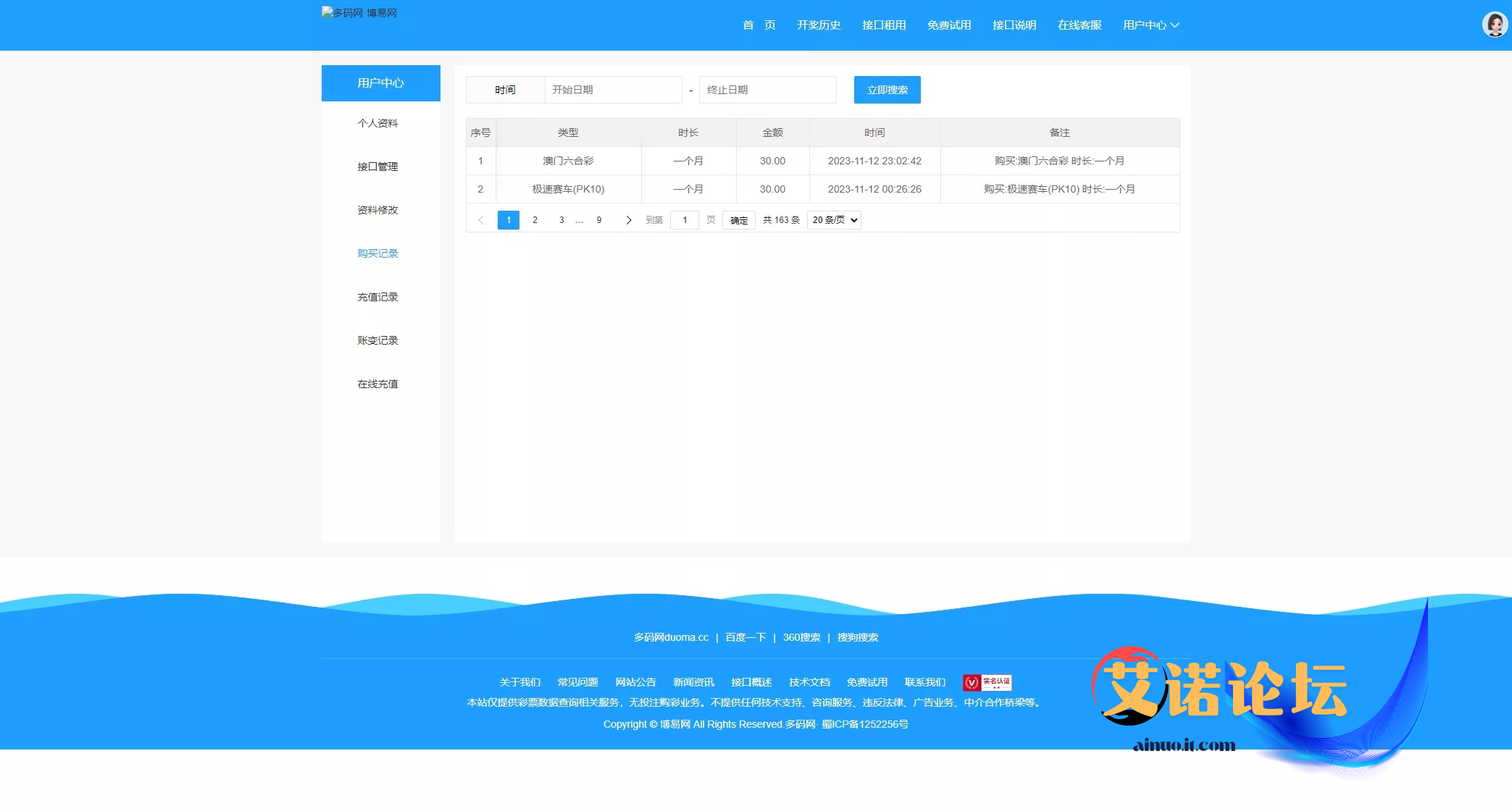Screen dimensions: 1512x811
Task: Open the 接口概述 footer link
Action: [751, 682]
